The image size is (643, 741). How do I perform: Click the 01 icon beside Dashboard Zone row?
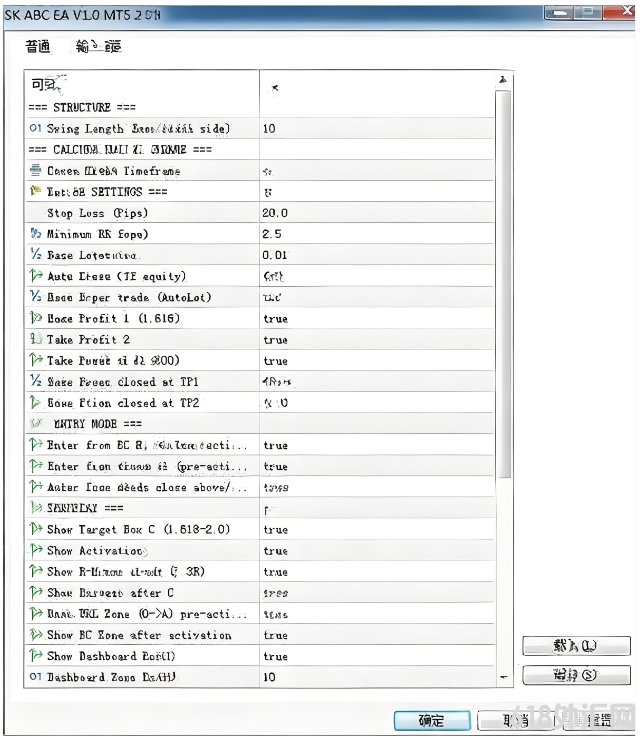[x=35, y=676]
